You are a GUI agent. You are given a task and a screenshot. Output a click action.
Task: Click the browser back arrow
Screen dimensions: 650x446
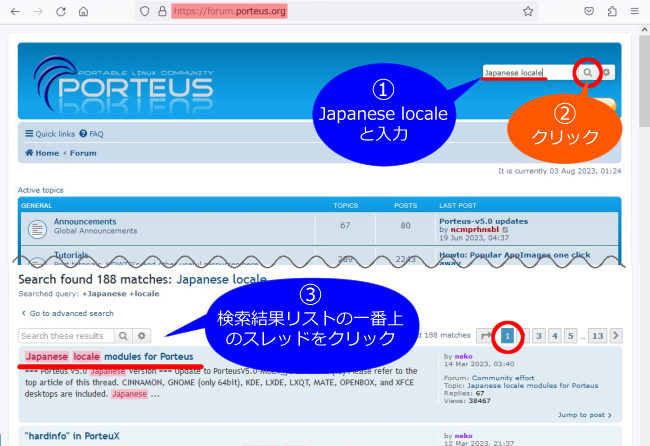15,11
